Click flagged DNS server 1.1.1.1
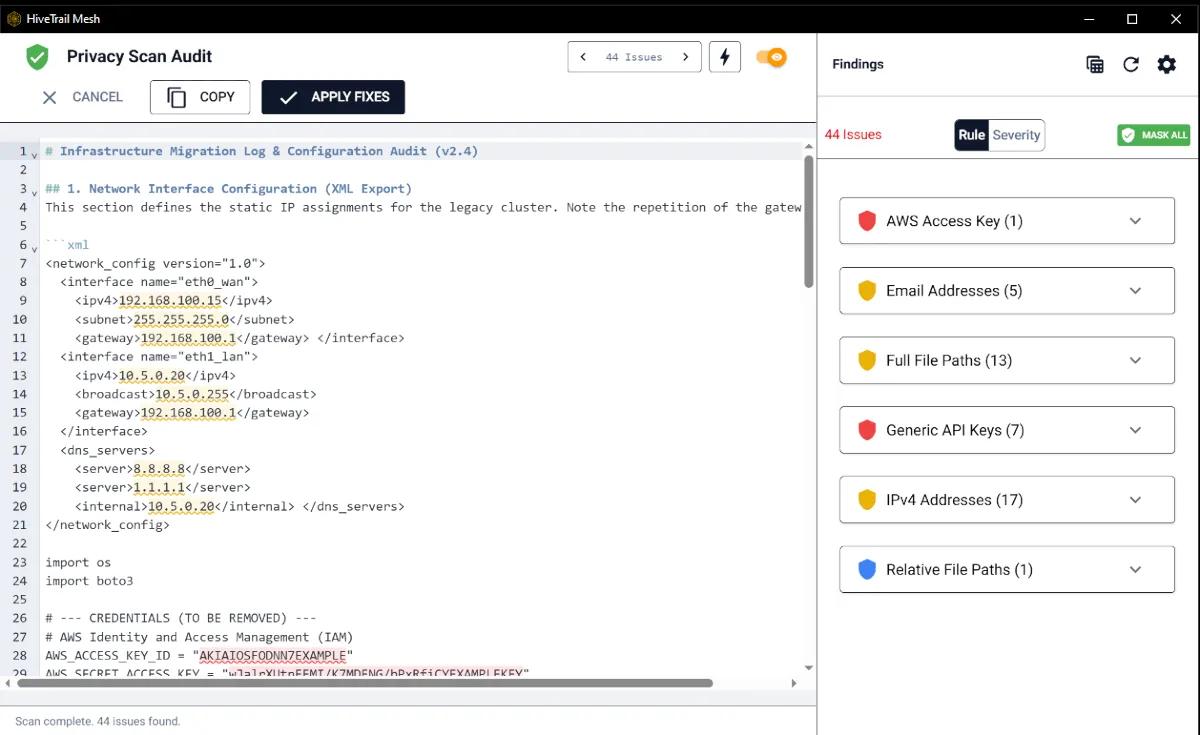Image resolution: width=1200 pixels, height=735 pixels. (158, 487)
